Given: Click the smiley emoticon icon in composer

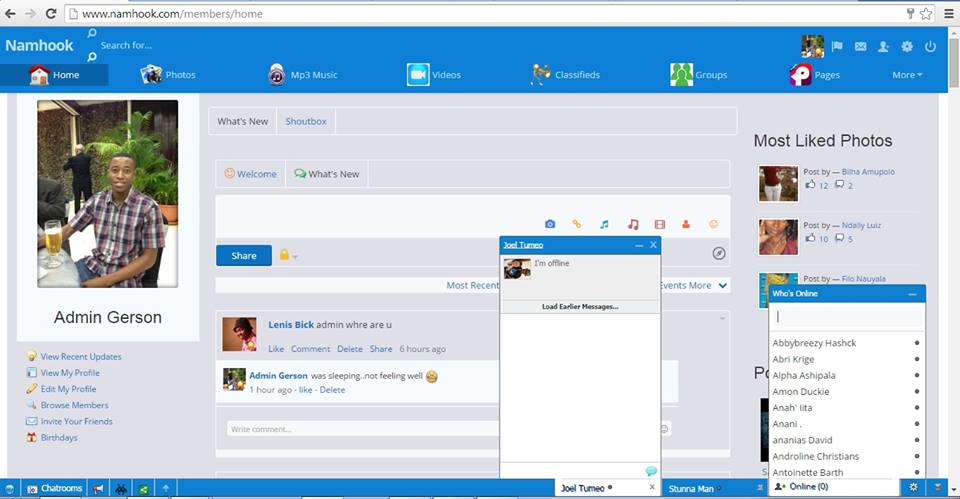Looking at the screenshot, I should [713, 224].
